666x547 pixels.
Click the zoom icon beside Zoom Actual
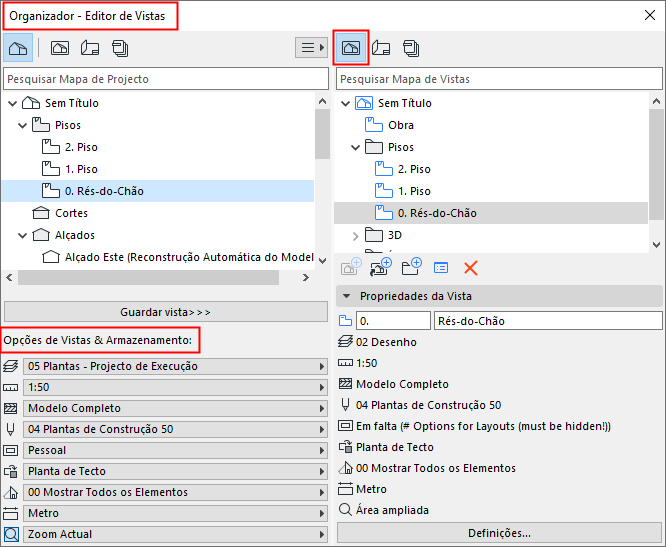tap(11, 534)
